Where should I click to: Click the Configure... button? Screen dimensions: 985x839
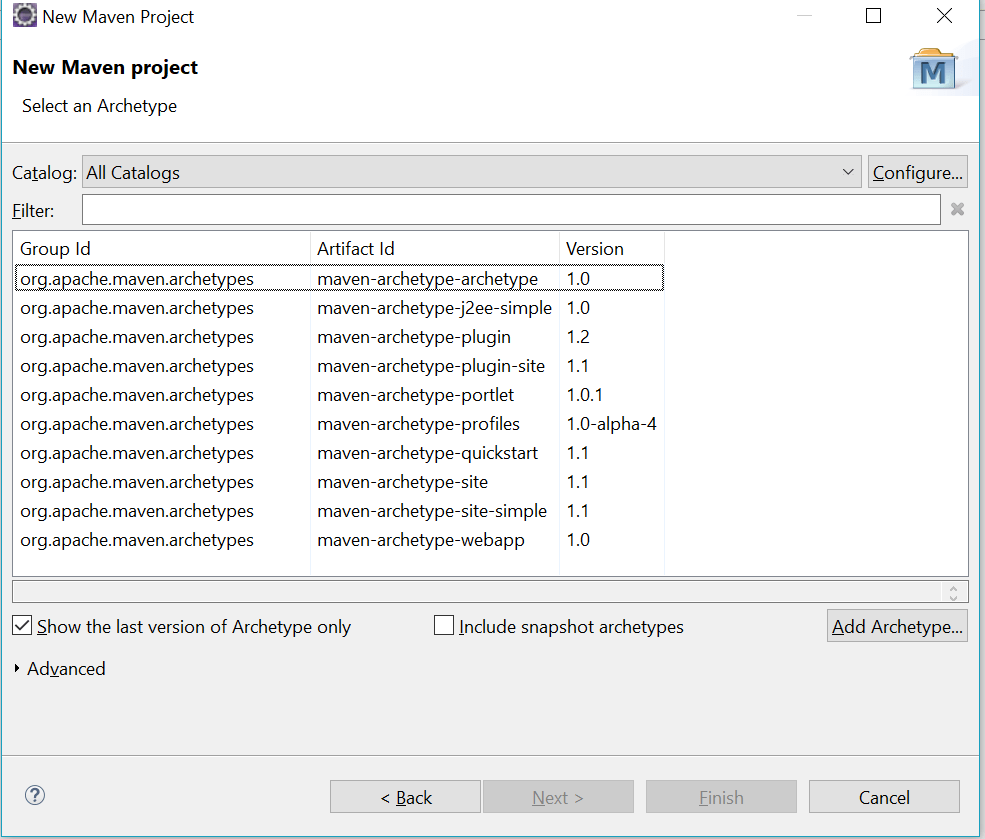tap(918, 172)
